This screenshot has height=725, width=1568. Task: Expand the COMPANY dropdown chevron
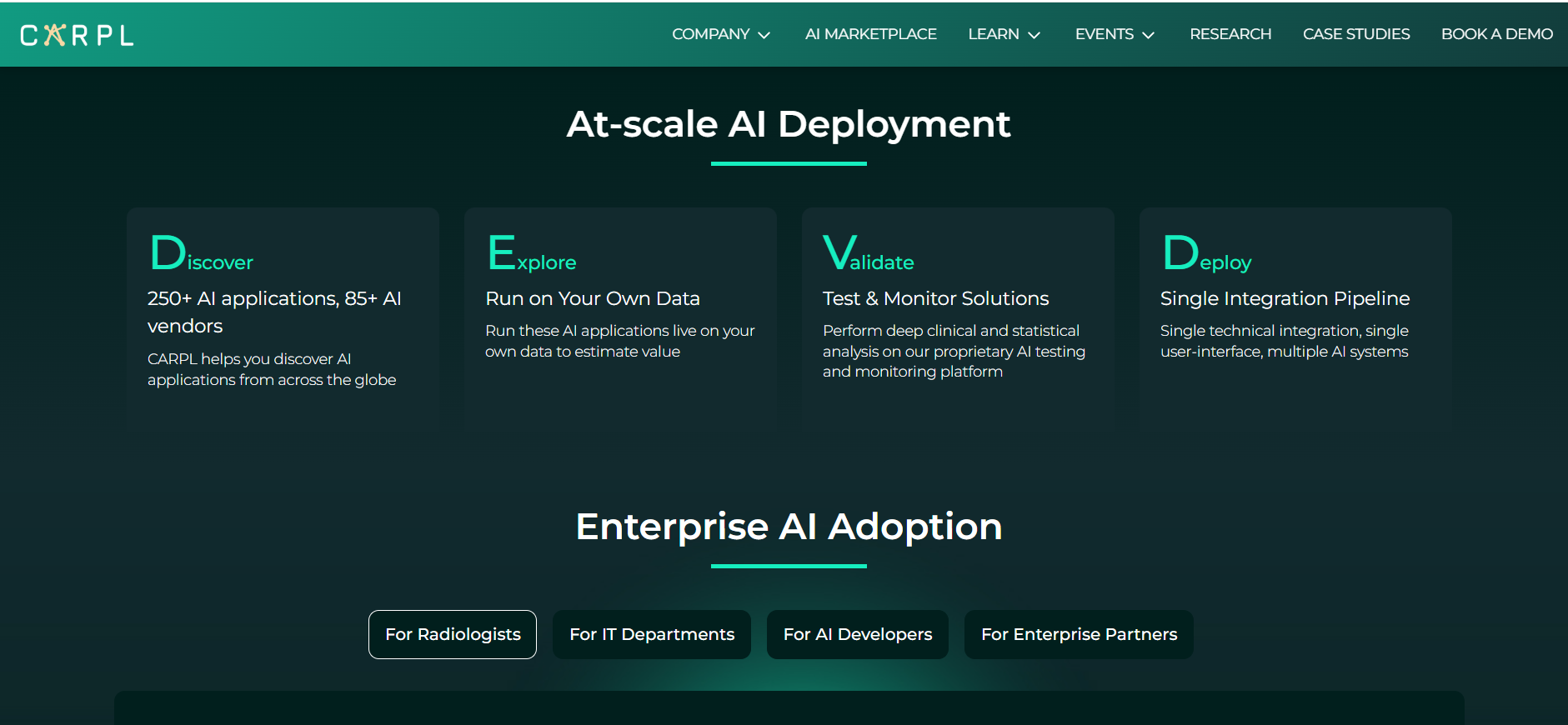pos(764,35)
